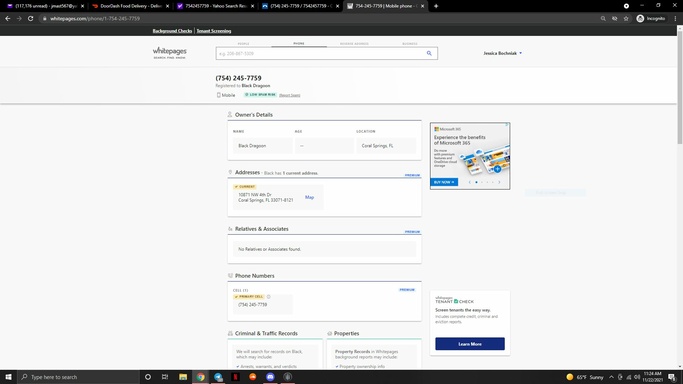Click the blocked cookies eye icon in address bar
The width and height of the screenshot is (683, 384).
click(x=615, y=18)
